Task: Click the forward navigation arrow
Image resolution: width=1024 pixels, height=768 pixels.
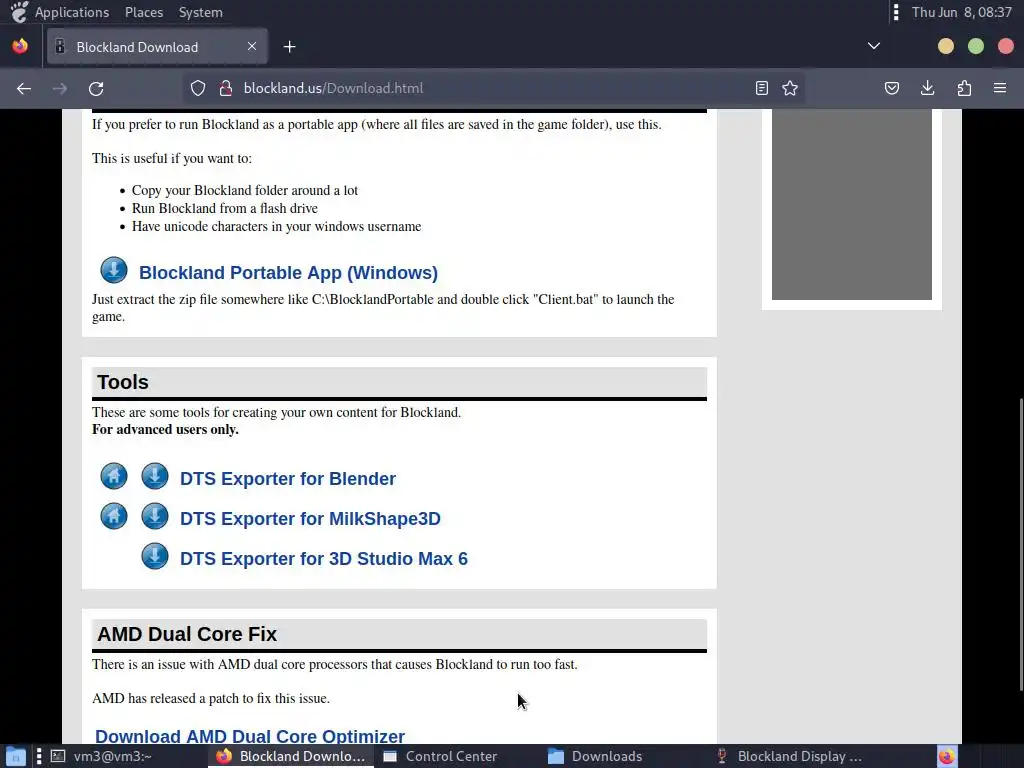Action: tap(60, 88)
